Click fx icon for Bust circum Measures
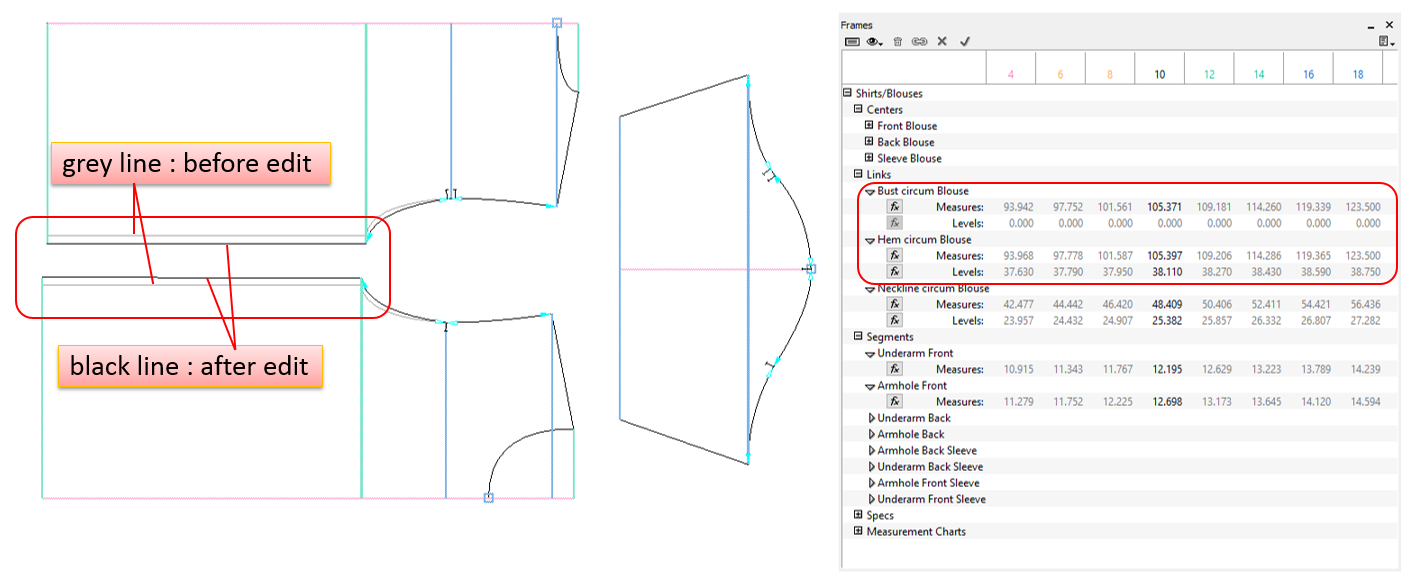Viewport: 1419px width, 587px height. click(x=896, y=207)
